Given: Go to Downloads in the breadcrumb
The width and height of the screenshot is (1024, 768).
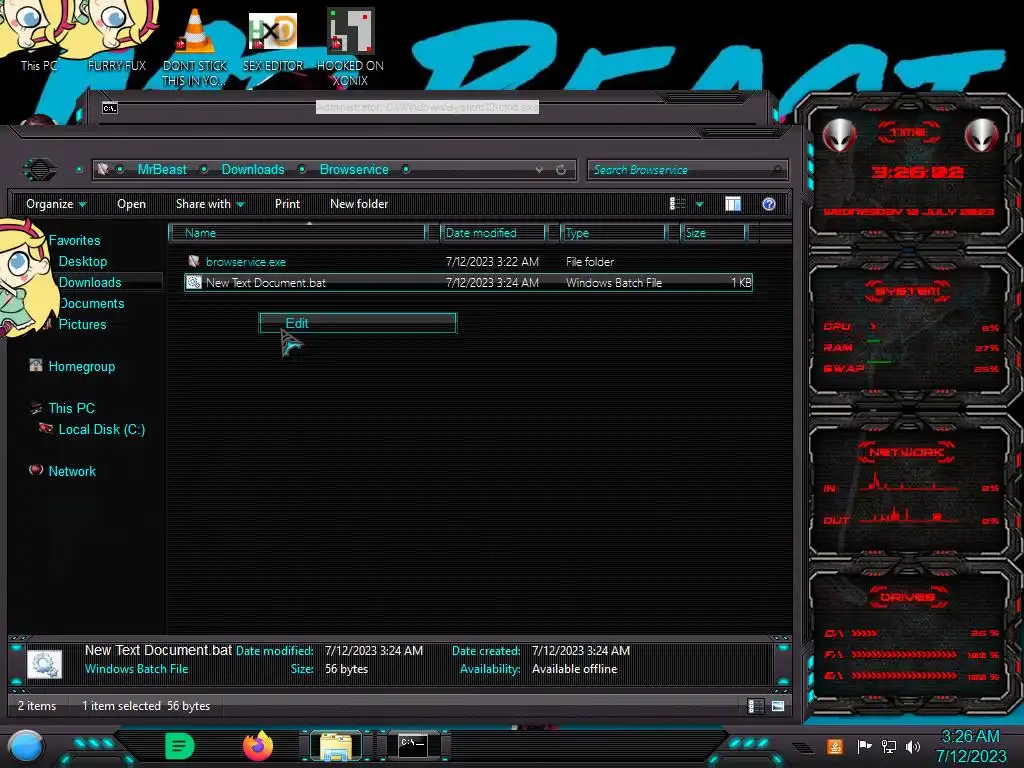Looking at the screenshot, I should pyautogui.click(x=253, y=169).
